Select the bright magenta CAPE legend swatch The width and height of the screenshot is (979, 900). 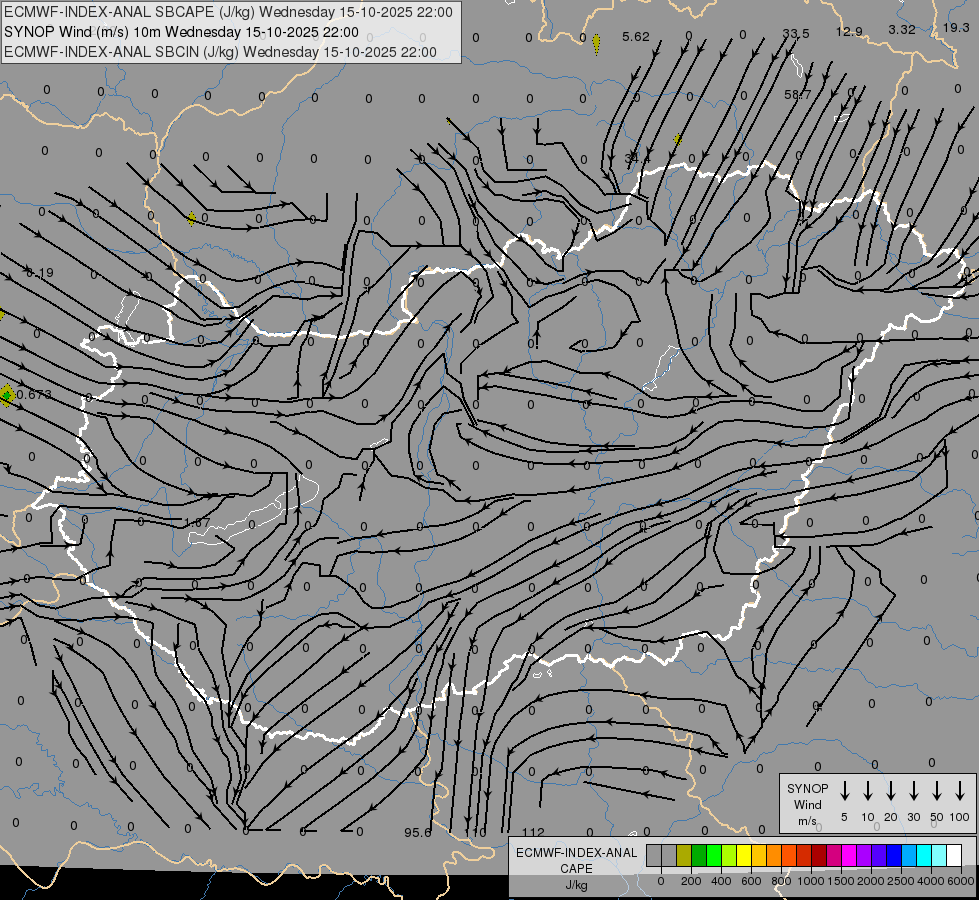[x=849, y=855]
